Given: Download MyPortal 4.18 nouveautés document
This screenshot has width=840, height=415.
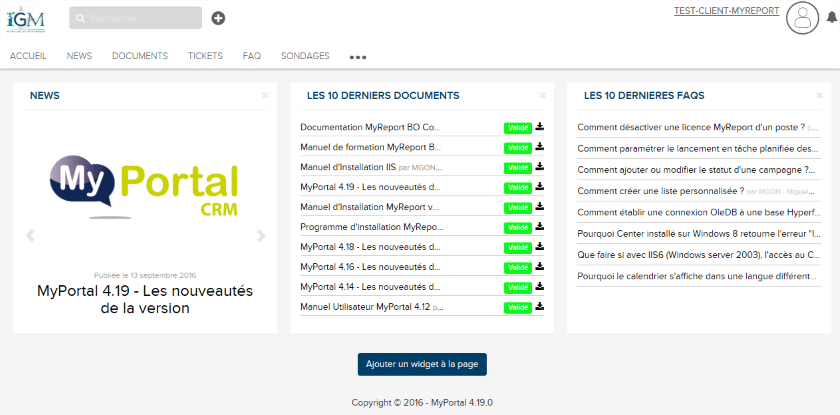Looking at the screenshot, I should tap(539, 246).
